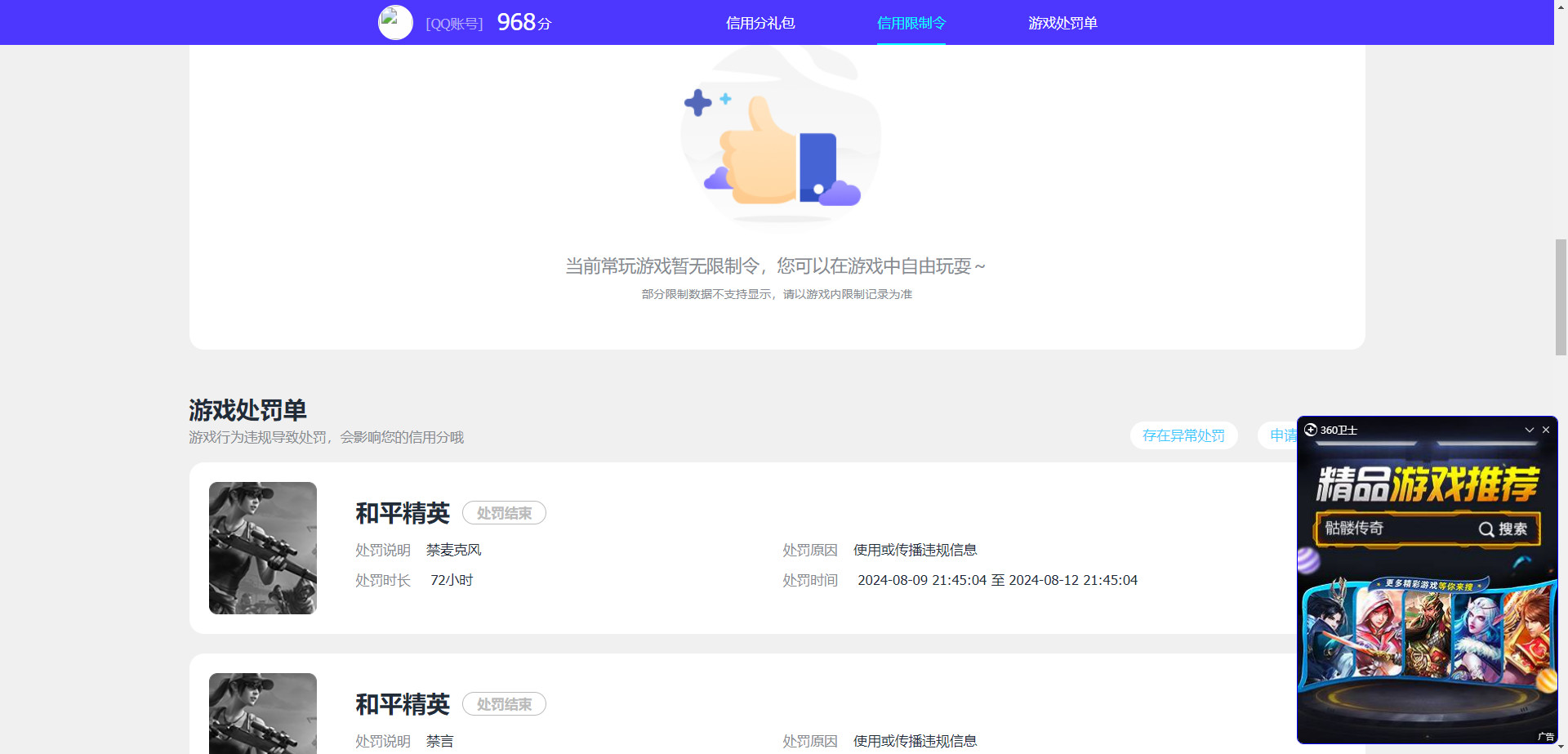
Task: Click the 游戏处罚单 section heading
Action: click(247, 410)
